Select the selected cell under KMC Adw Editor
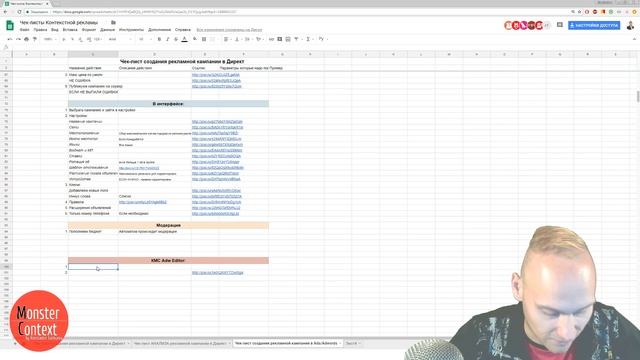 click(x=93, y=267)
